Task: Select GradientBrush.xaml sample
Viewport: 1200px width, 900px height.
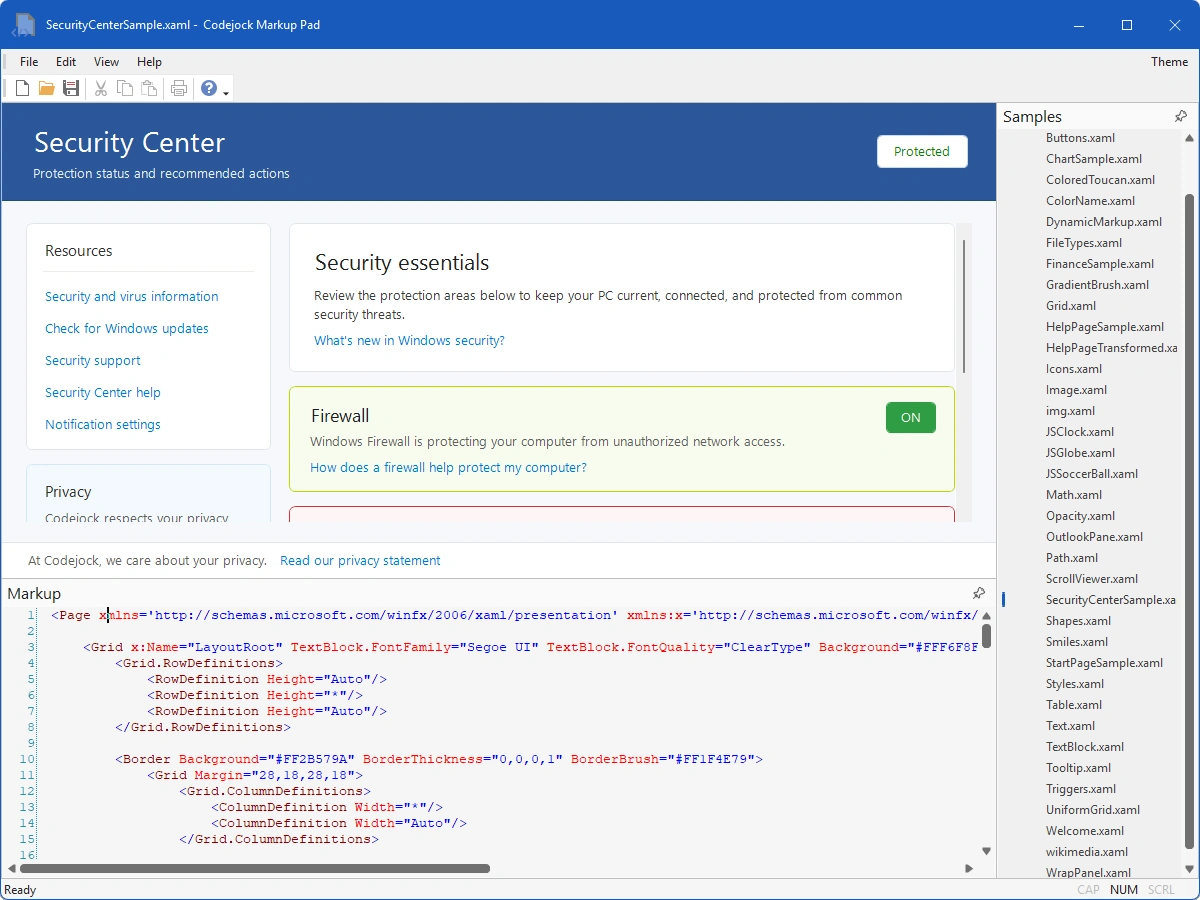Action: (1097, 285)
